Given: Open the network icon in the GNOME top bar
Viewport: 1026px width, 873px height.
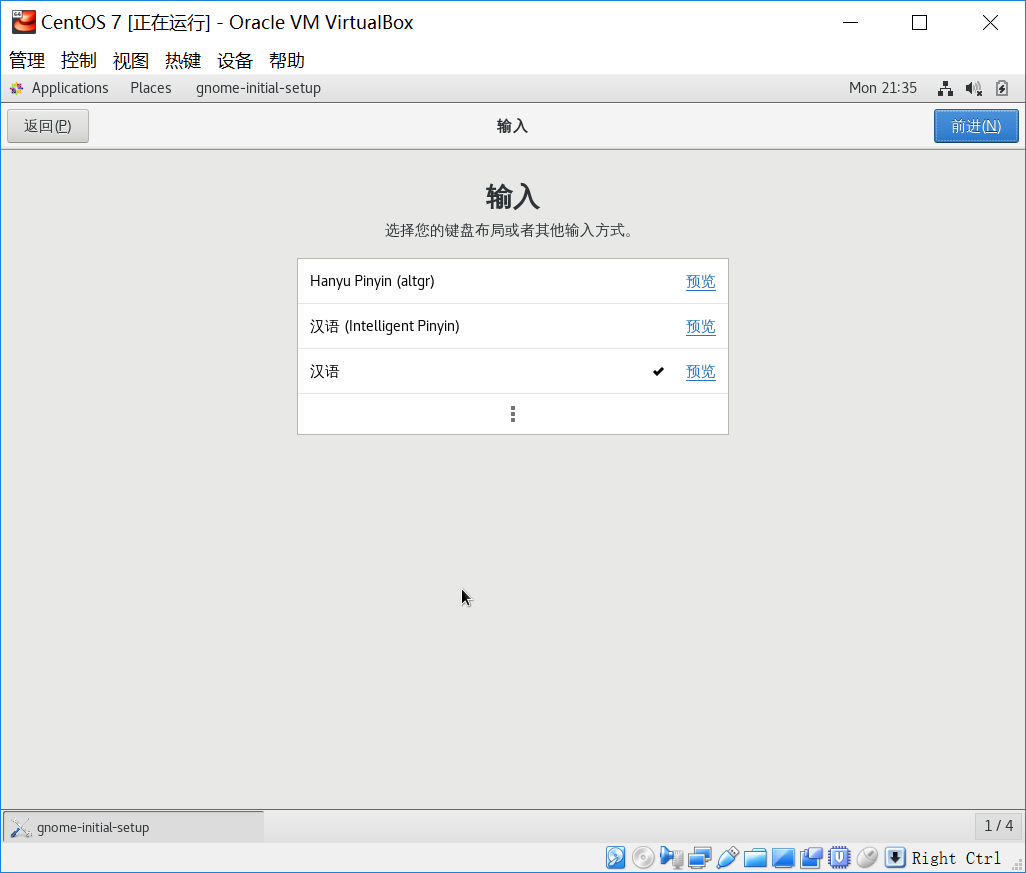Looking at the screenshot, I should (945, 88).
